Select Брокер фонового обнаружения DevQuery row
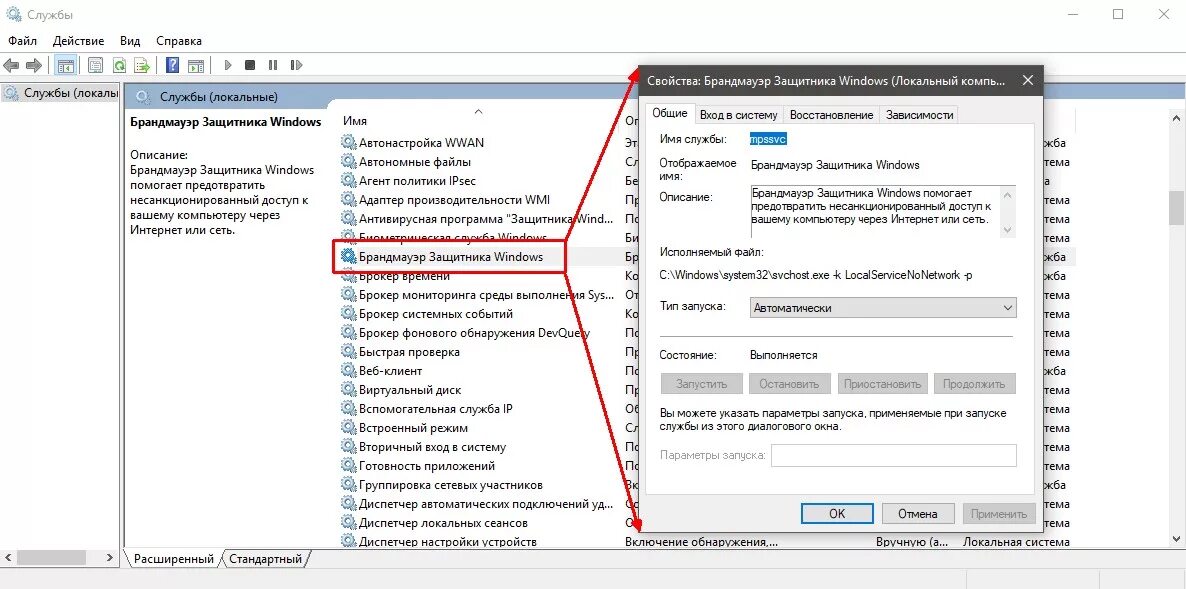This screenshot has width=1186, height=589. pos(464,333)
